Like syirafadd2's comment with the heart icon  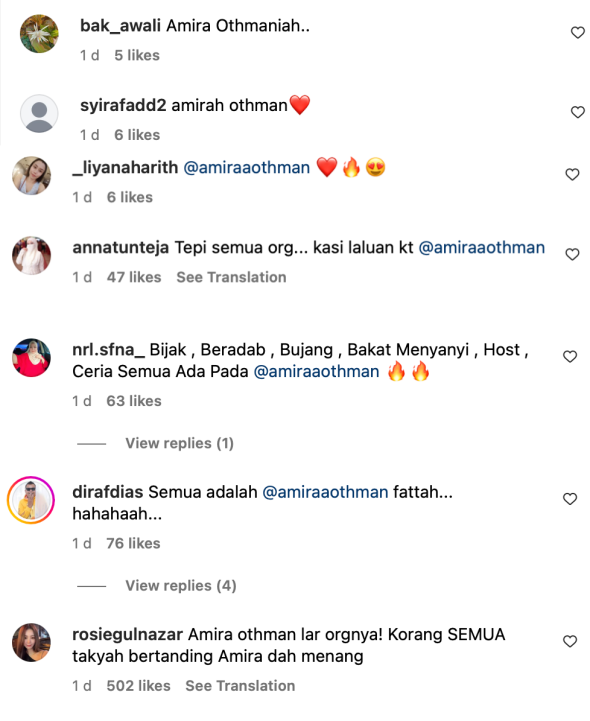point(578,112)
